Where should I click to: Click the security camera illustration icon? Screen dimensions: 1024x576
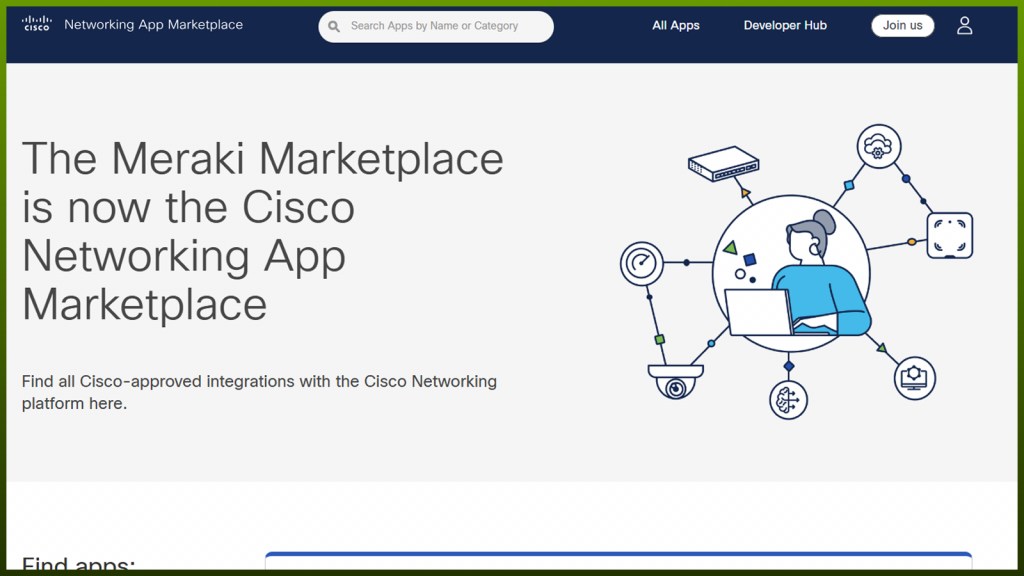675,382
